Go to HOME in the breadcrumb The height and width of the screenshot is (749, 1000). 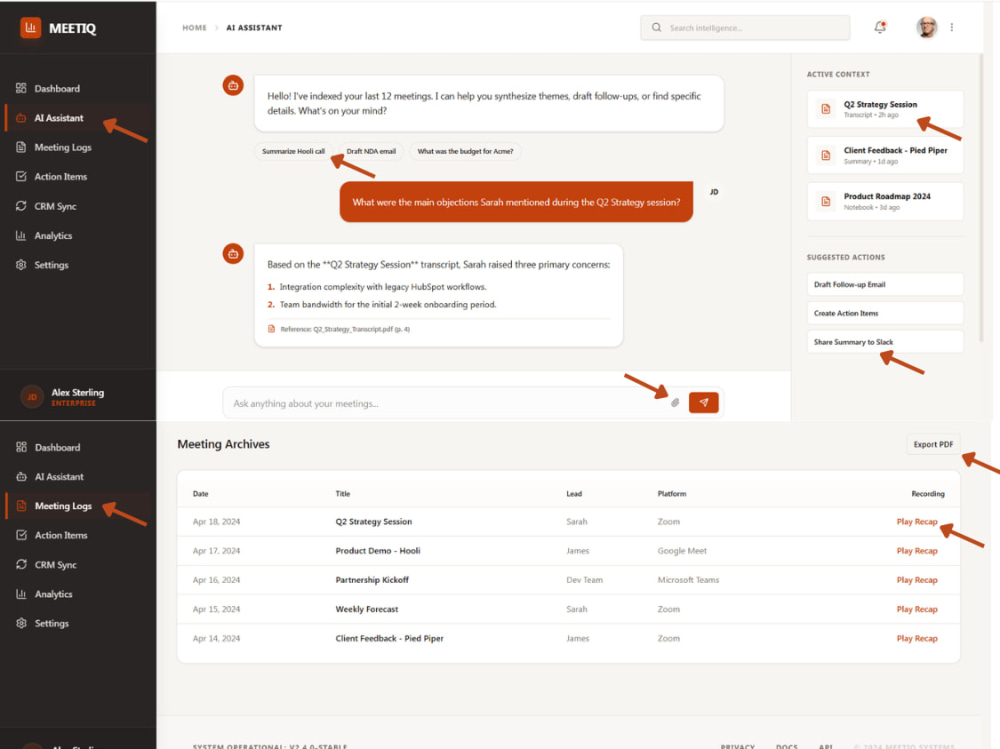pos(195,27)
